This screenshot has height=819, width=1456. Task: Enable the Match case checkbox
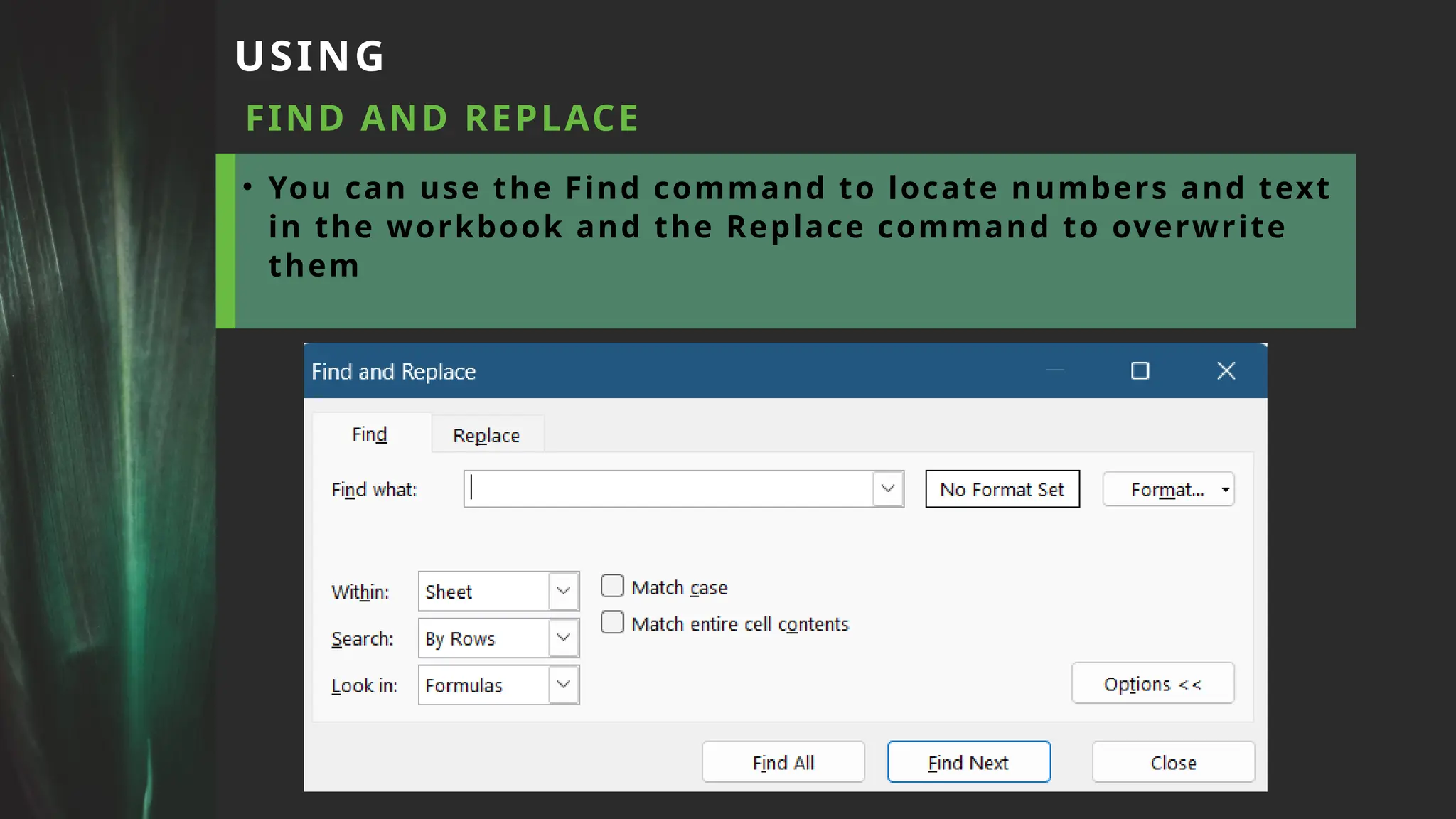(612, 587)
